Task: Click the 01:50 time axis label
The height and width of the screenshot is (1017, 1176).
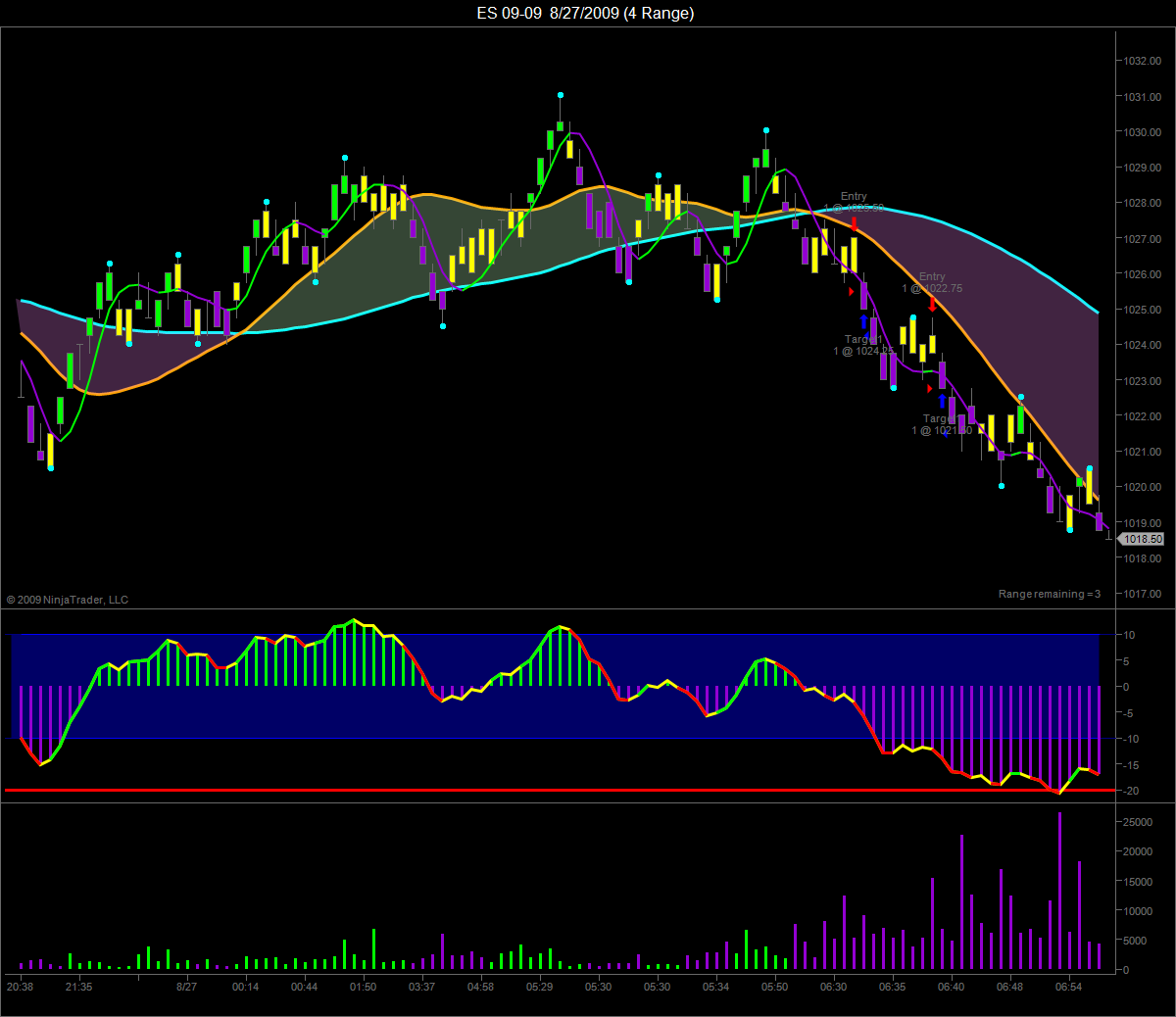Action: click(363, 987)
